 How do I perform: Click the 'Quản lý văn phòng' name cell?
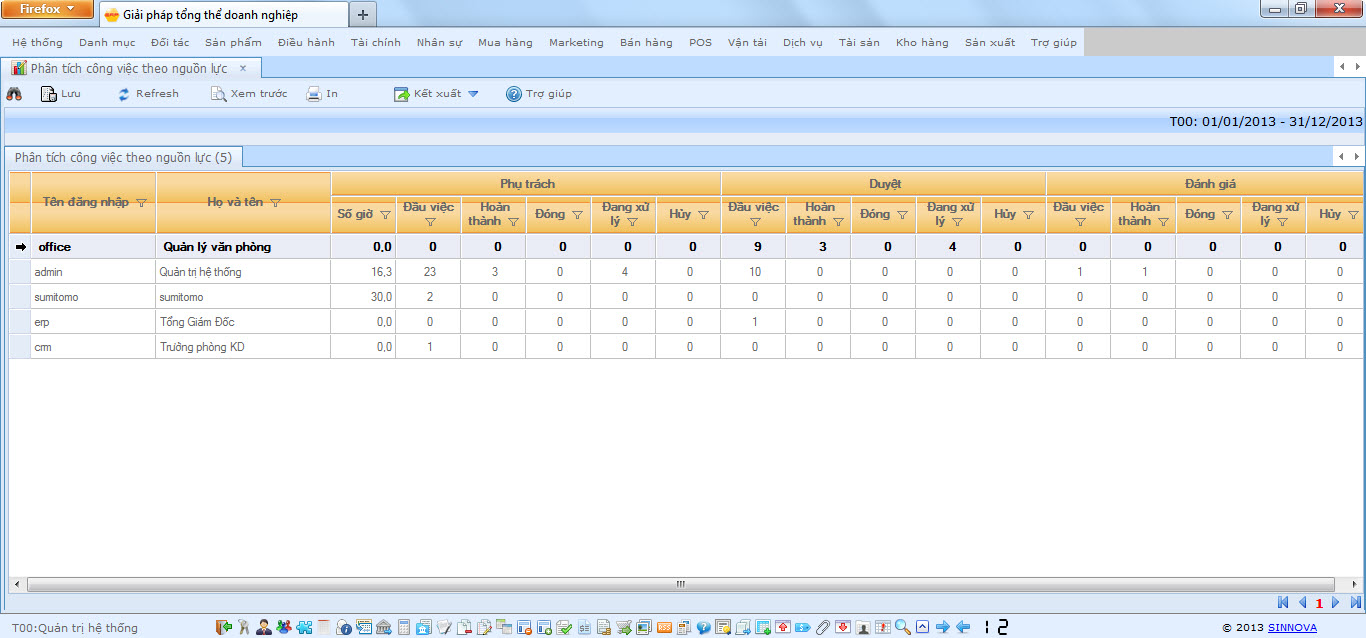click(x=244, y=247)
